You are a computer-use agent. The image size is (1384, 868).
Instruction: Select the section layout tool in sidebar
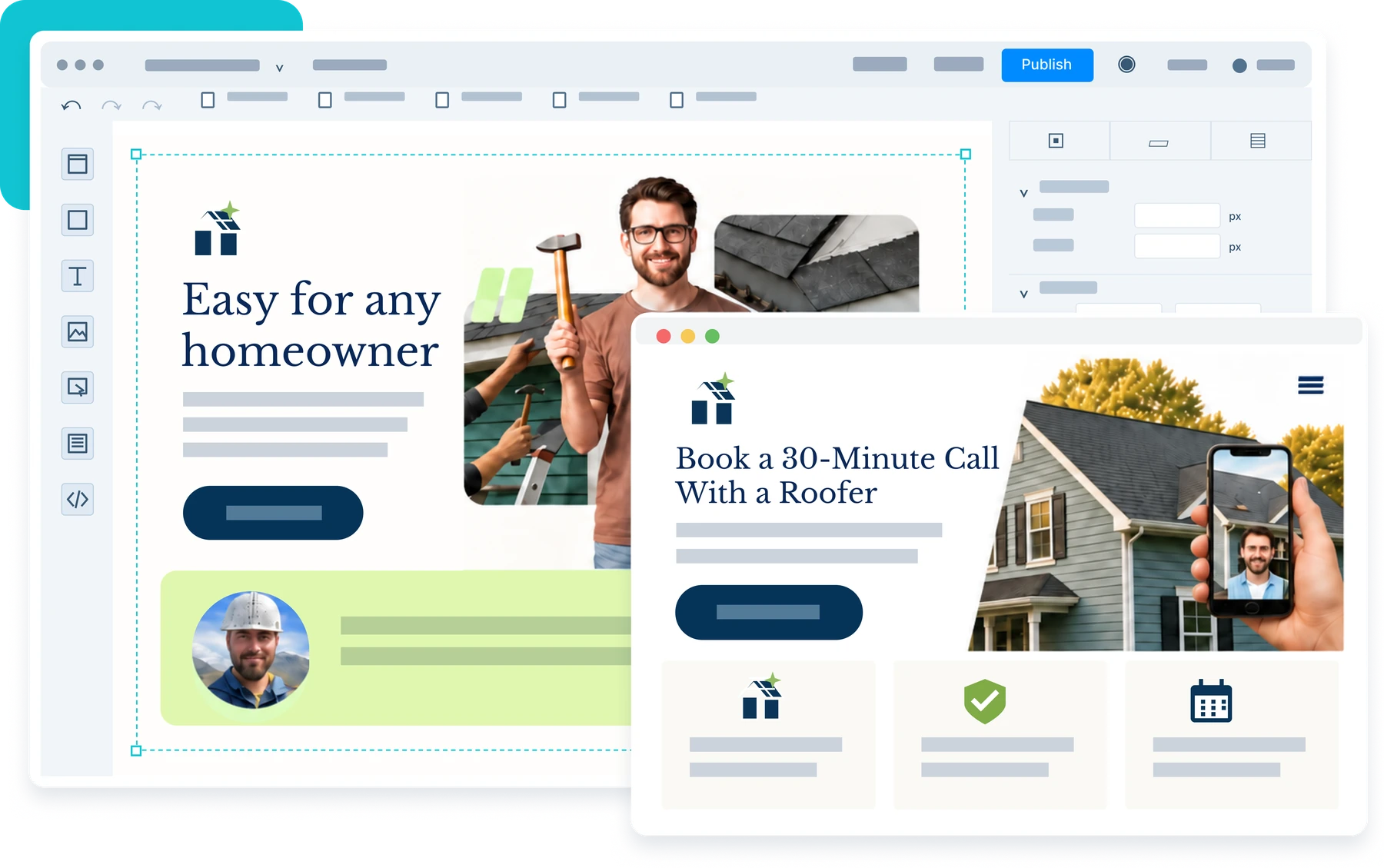pos(78,164)
